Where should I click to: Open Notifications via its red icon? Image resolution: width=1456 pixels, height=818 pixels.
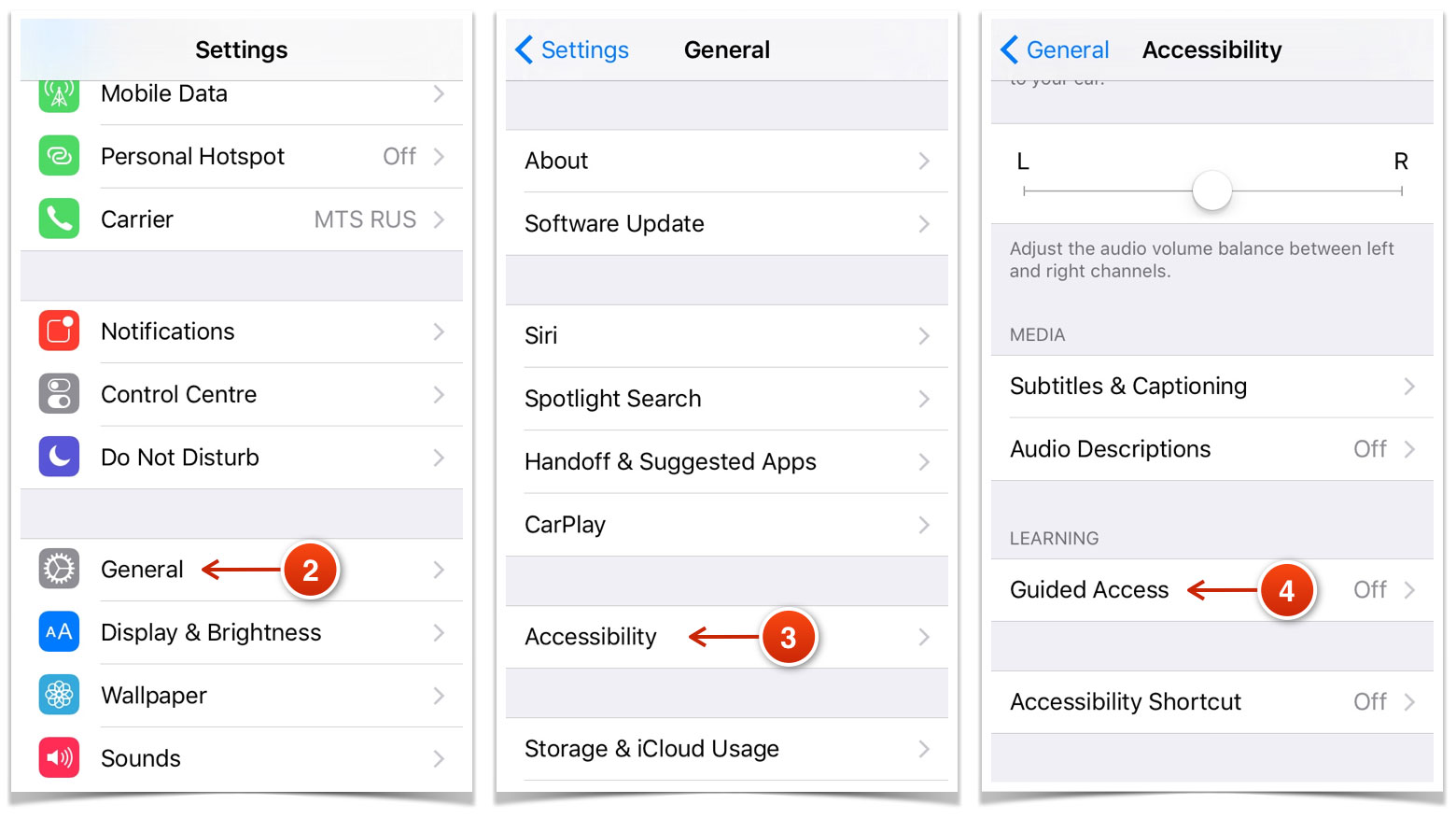click(59, 331)
